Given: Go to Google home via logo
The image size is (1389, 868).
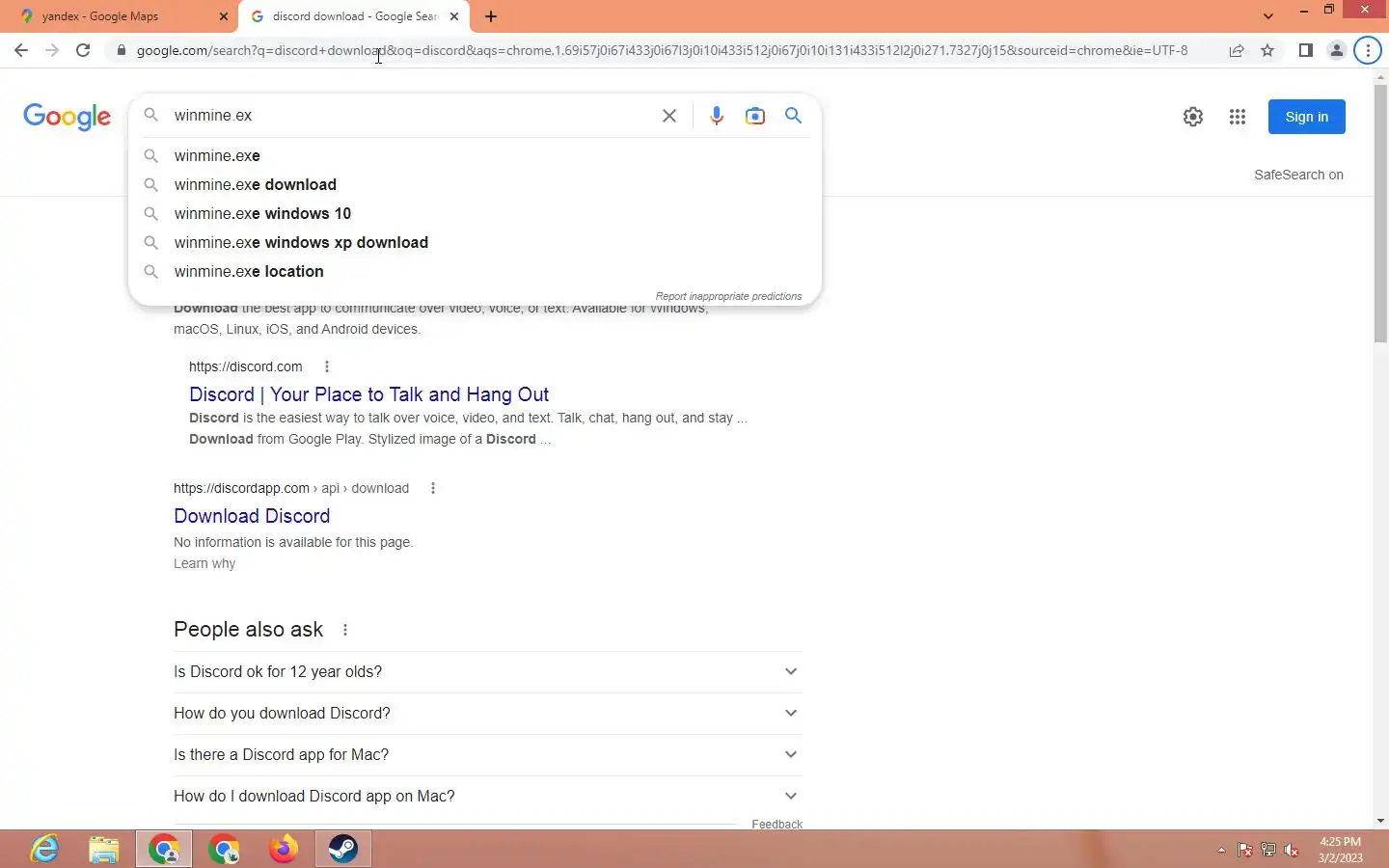Looking at the screenshot, I should click(67, 117).
